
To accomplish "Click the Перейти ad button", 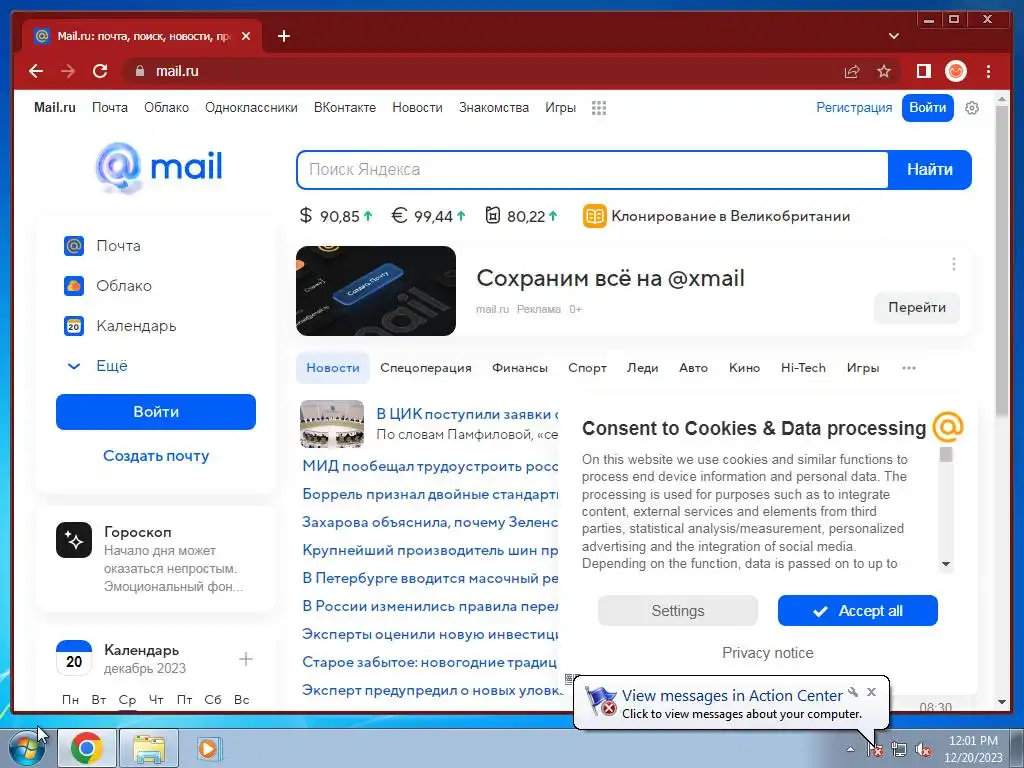I will 917,308.
